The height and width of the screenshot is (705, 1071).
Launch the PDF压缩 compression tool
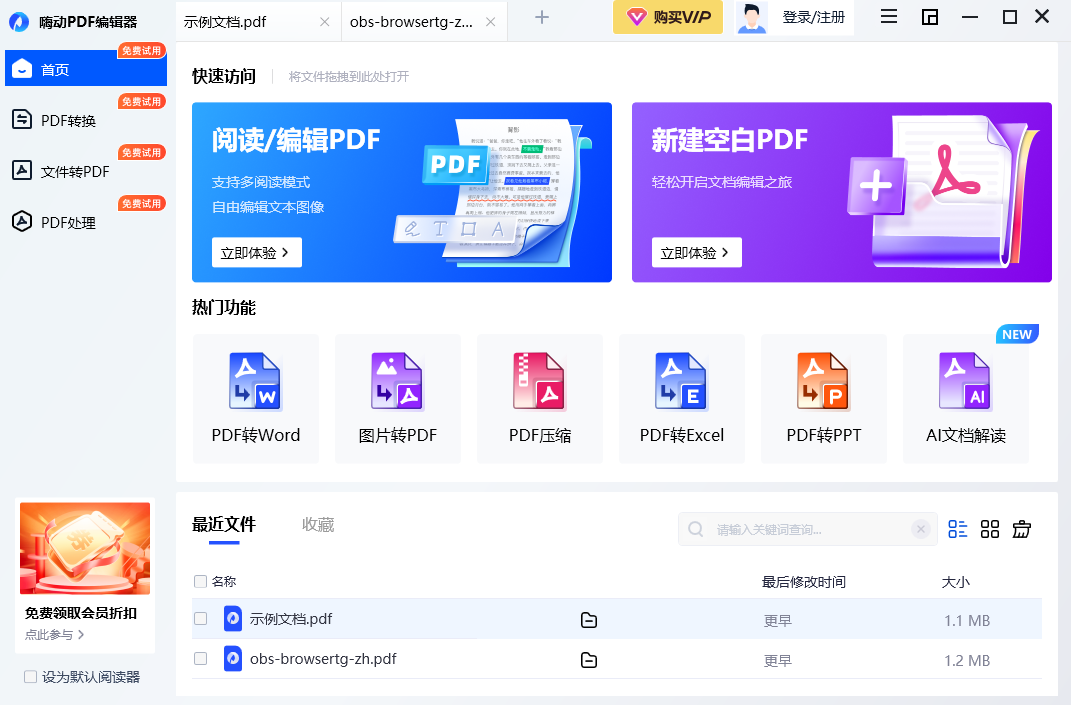tap(540, 398)
